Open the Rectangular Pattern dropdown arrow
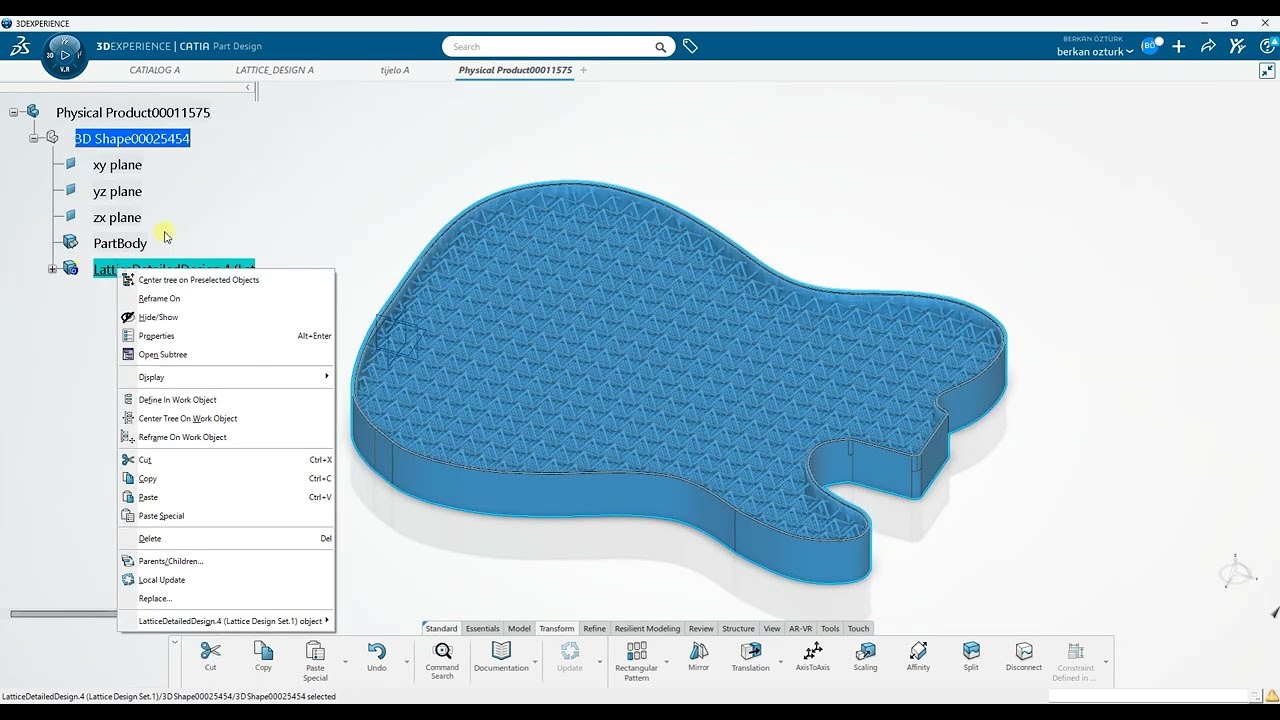Image resolution: width=1280 pixels, height=720 pixels. 666,661
